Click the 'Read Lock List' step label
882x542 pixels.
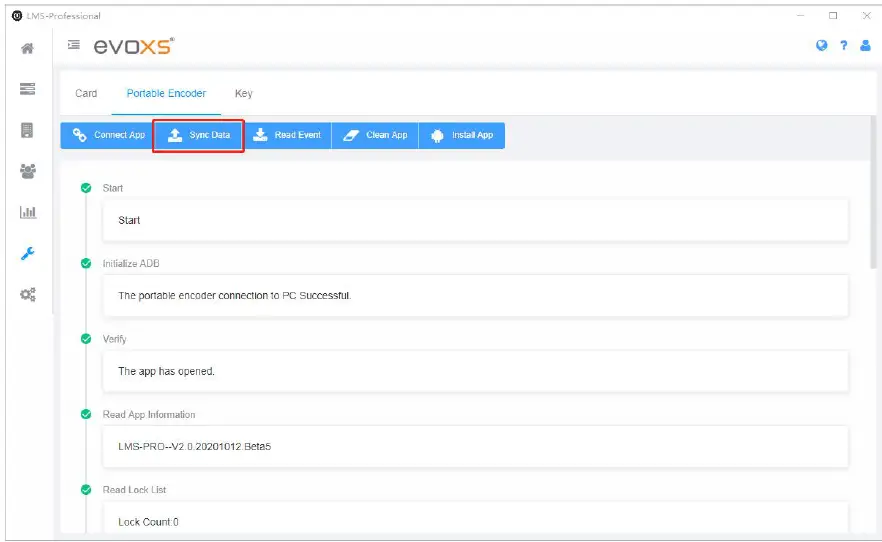[x=134, y=490]
